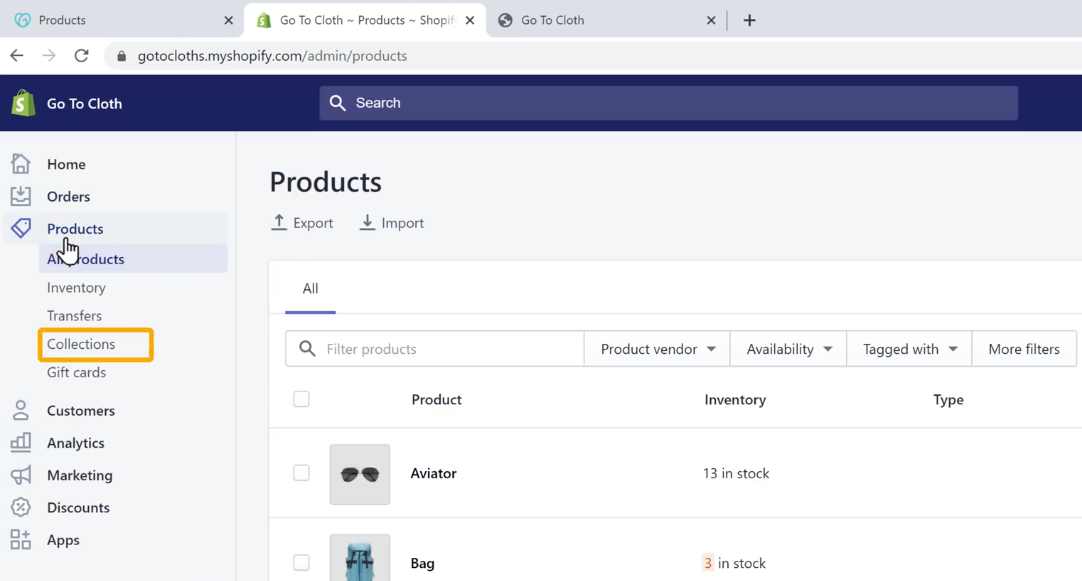Click the Aviator sunglasses thumbnail

[x=360, y=474]
